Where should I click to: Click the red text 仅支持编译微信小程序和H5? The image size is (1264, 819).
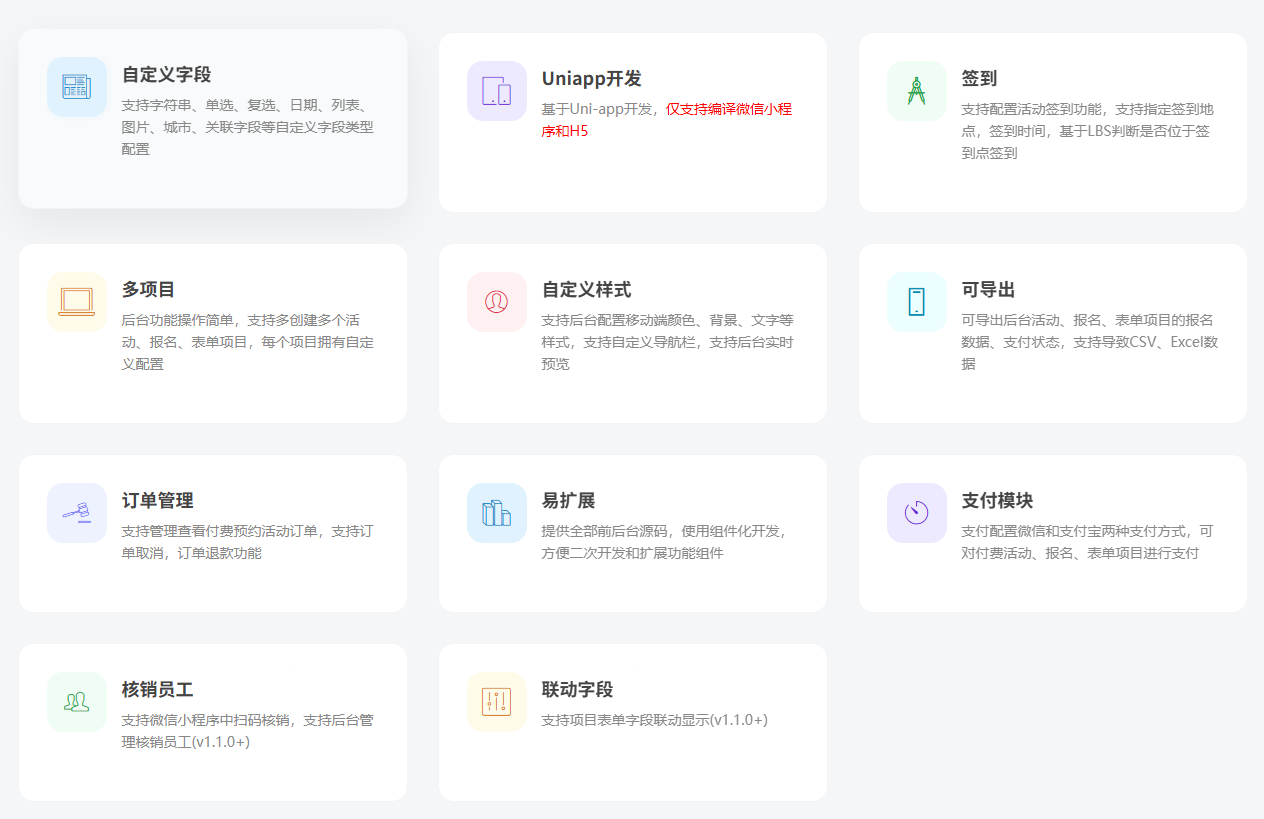click(x=728, y=109)
